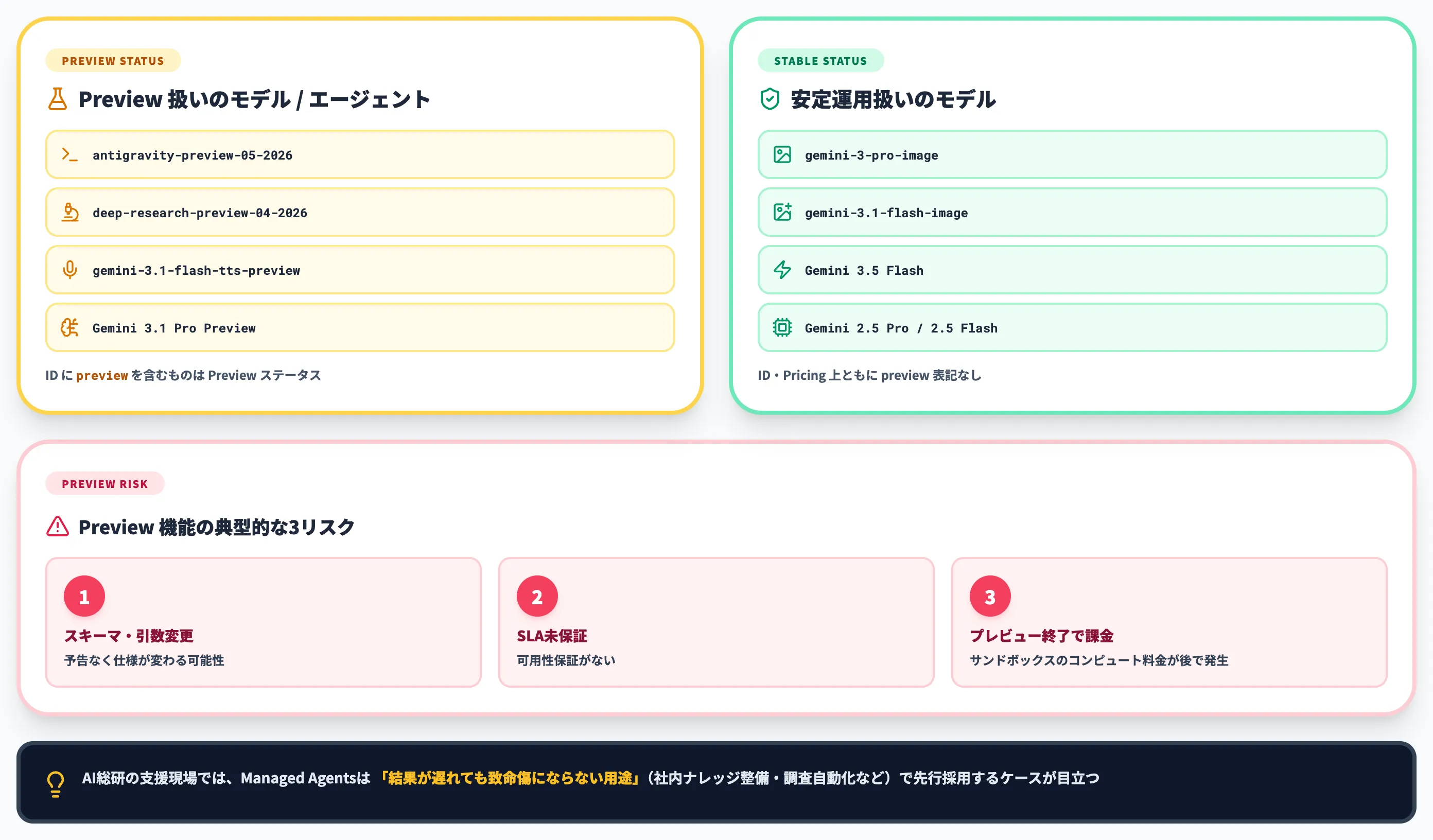Click the スキーマ・引数変更 risk title
The height and width of the screenshot is (840, 1433).
(129, 636)
